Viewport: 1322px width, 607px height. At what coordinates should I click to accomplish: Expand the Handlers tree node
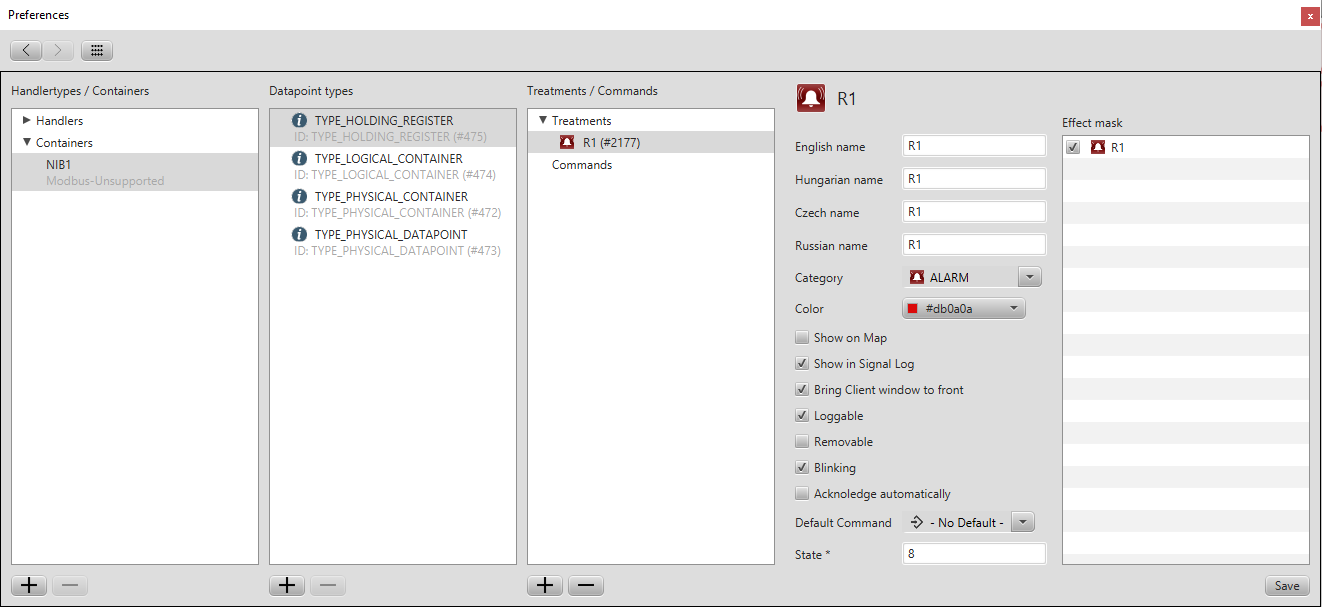[x=27, y=121]
